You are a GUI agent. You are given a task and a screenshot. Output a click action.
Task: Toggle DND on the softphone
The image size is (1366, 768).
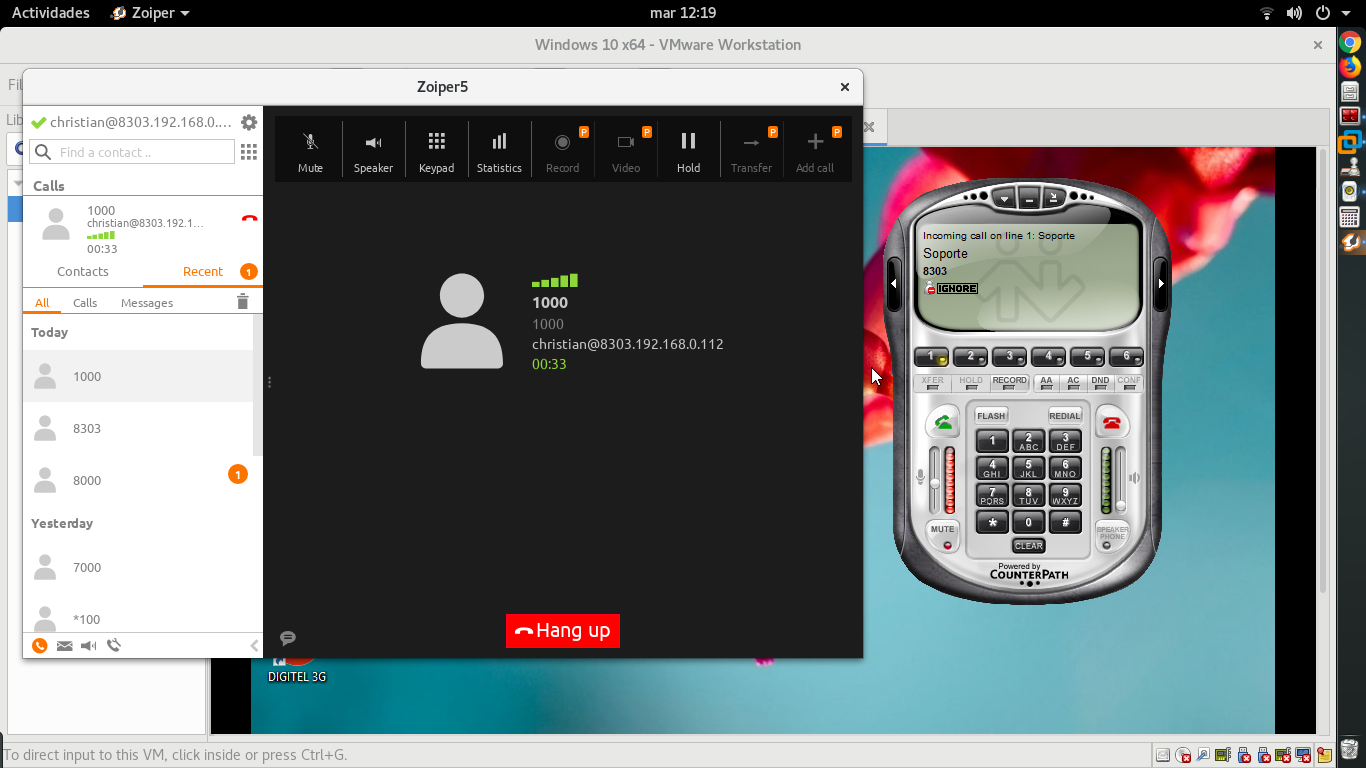(x=1100, y=383)
